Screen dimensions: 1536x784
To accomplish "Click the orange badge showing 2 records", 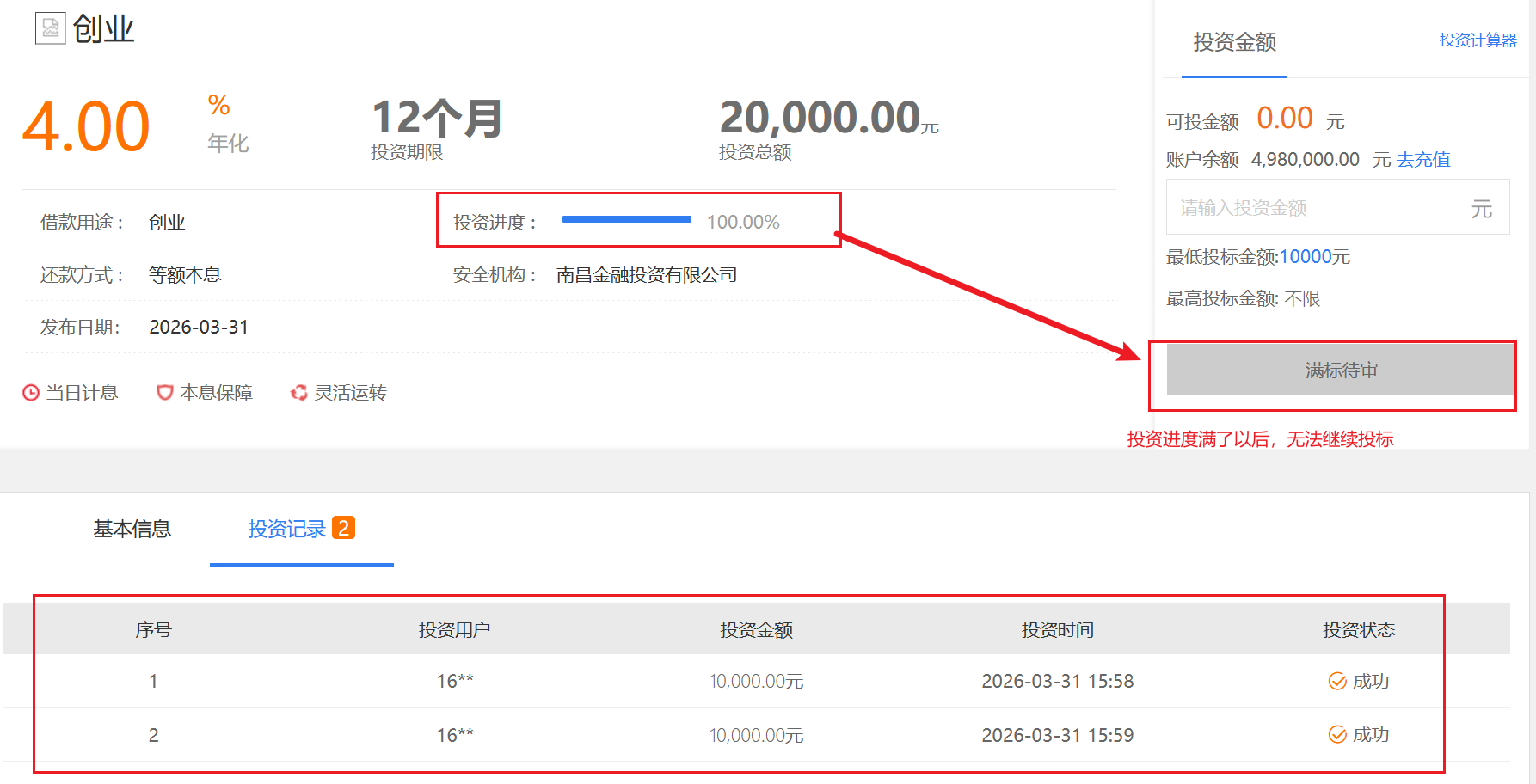I will (x=343, y=528).
